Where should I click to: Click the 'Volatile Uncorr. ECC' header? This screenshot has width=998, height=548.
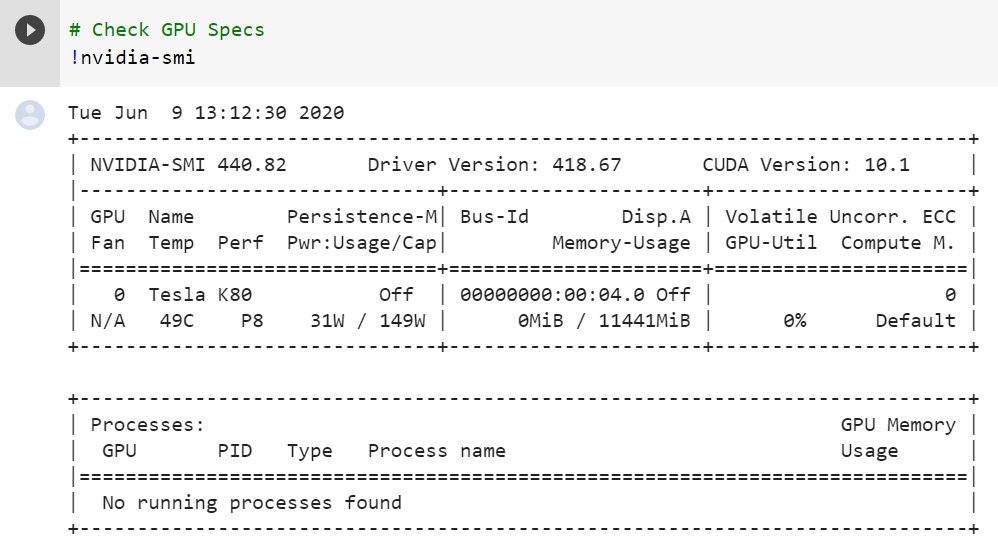(x=840, y=217)
